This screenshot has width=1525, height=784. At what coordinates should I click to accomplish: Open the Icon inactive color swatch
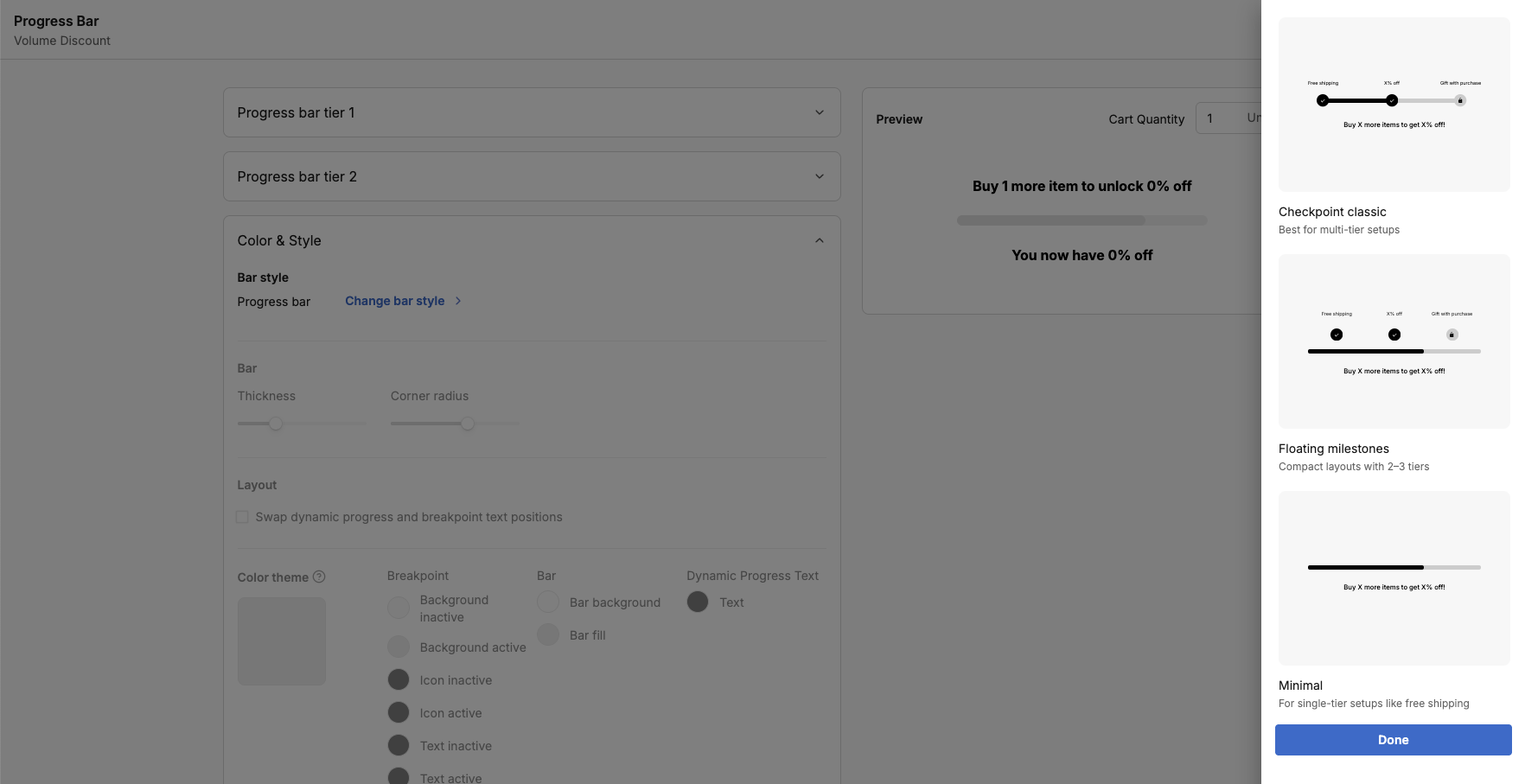[399, 680]
